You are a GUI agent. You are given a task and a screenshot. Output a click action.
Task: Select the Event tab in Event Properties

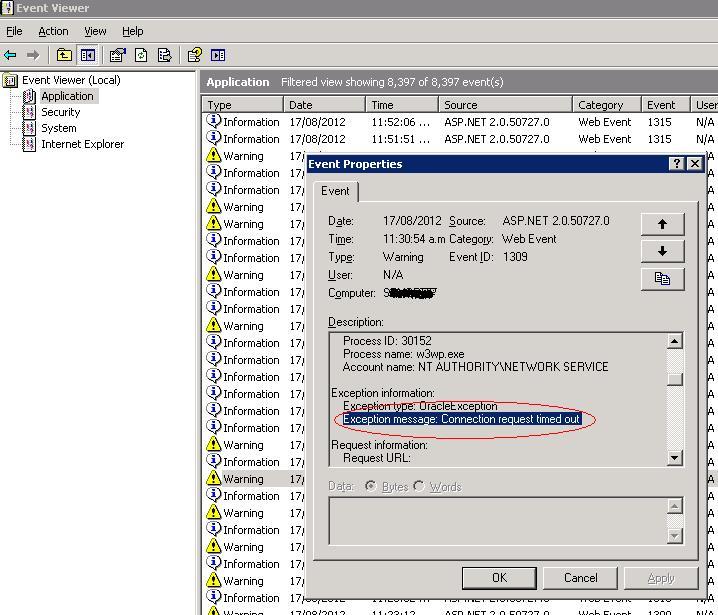point(335,191)
